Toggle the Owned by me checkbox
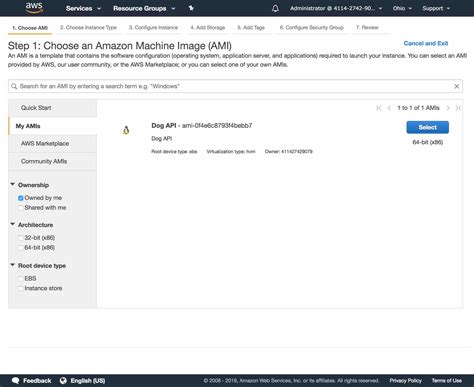 (x=21, y=198)
